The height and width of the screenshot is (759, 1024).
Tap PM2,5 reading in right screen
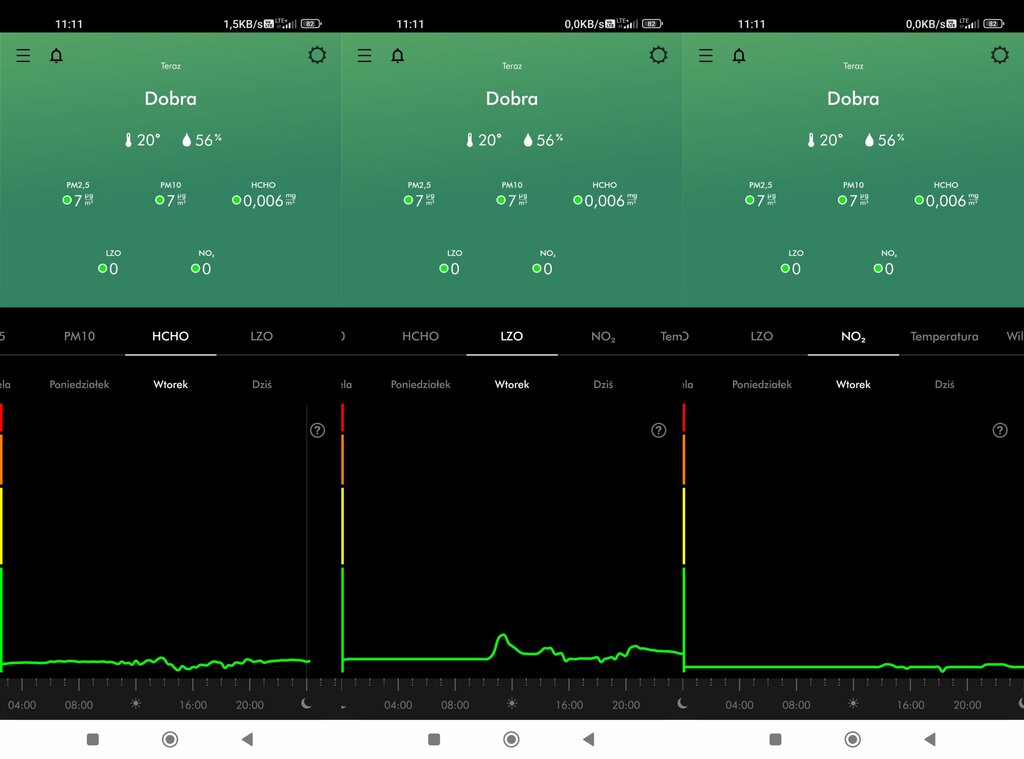(761, 195)
